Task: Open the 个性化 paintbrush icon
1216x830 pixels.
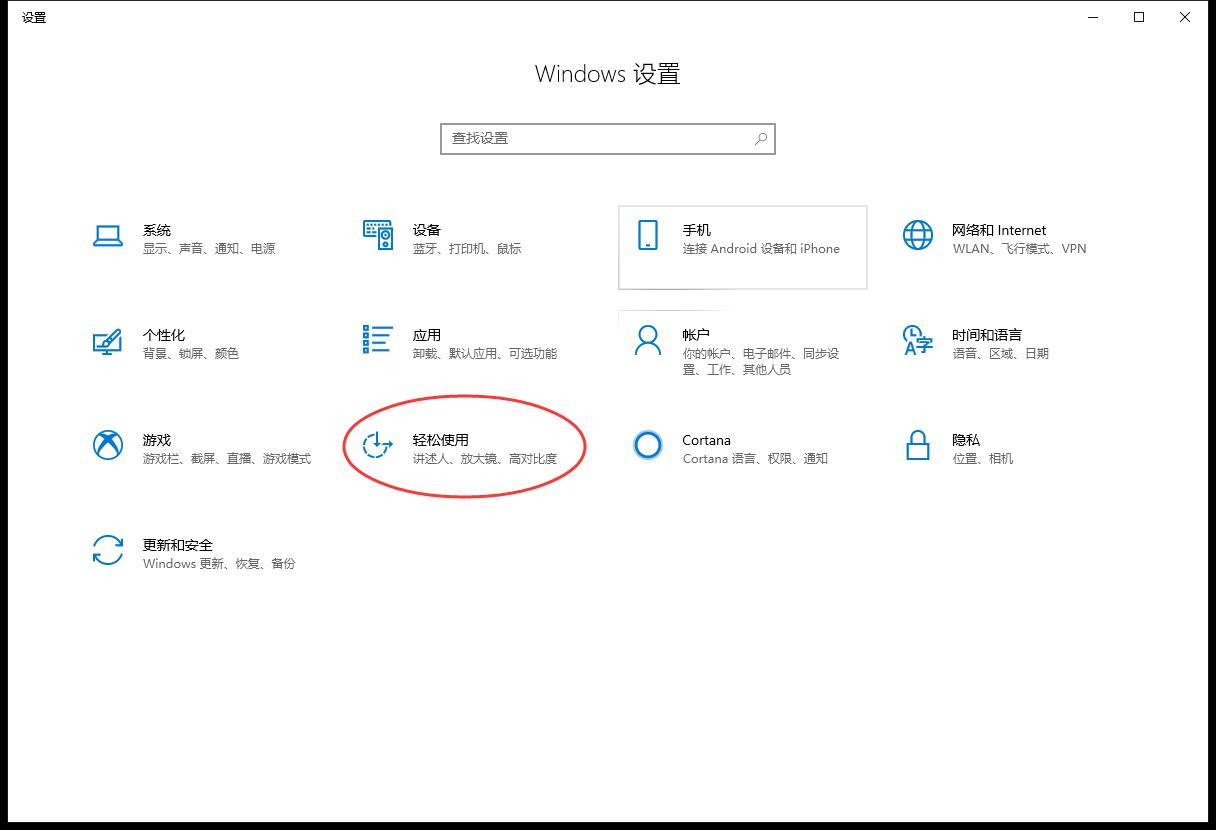Action: click(107, 341)
